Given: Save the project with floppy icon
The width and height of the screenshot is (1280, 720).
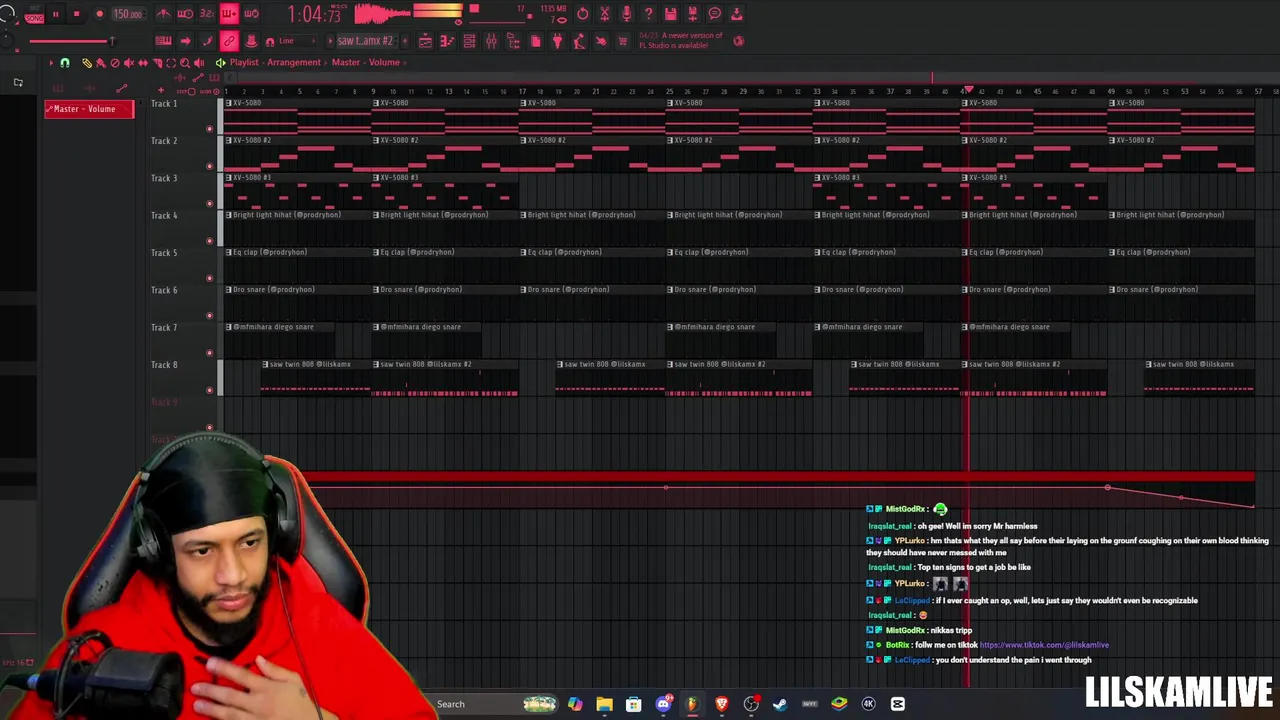Looking at the screenshot, I should 671,14.
